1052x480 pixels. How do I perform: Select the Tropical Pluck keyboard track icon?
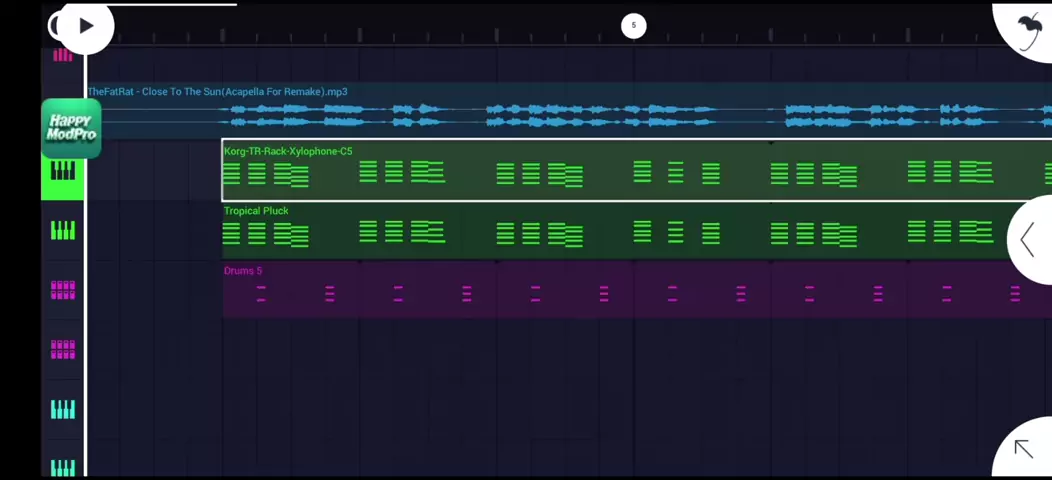pyautogui.click(x=62, y=231)
